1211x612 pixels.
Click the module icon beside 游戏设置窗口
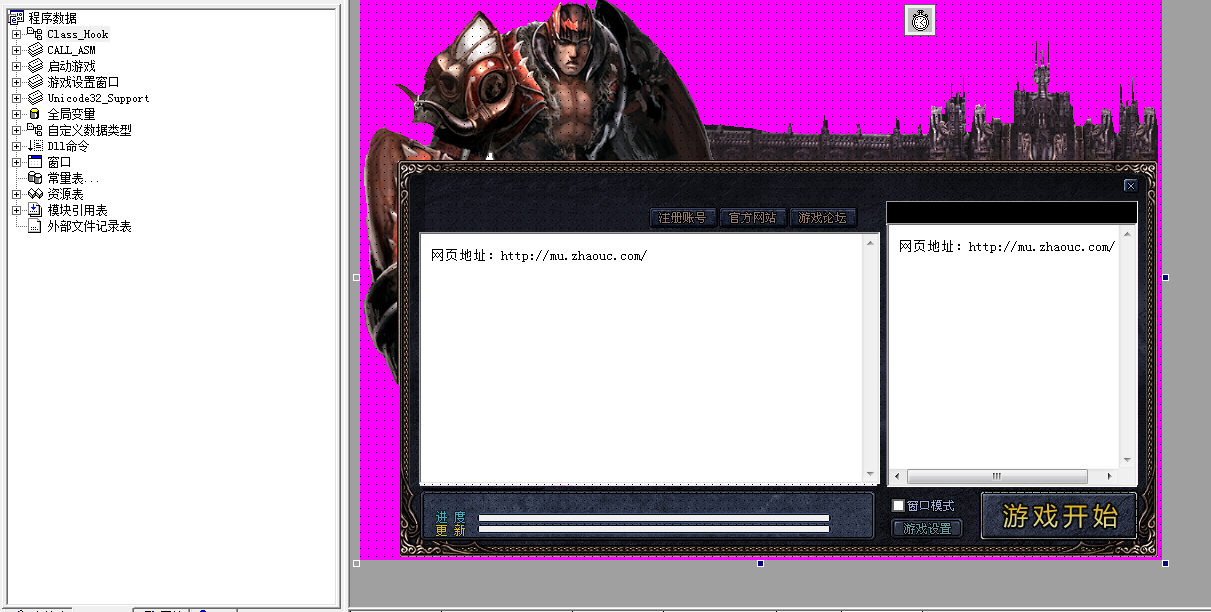tap(35, 82)
